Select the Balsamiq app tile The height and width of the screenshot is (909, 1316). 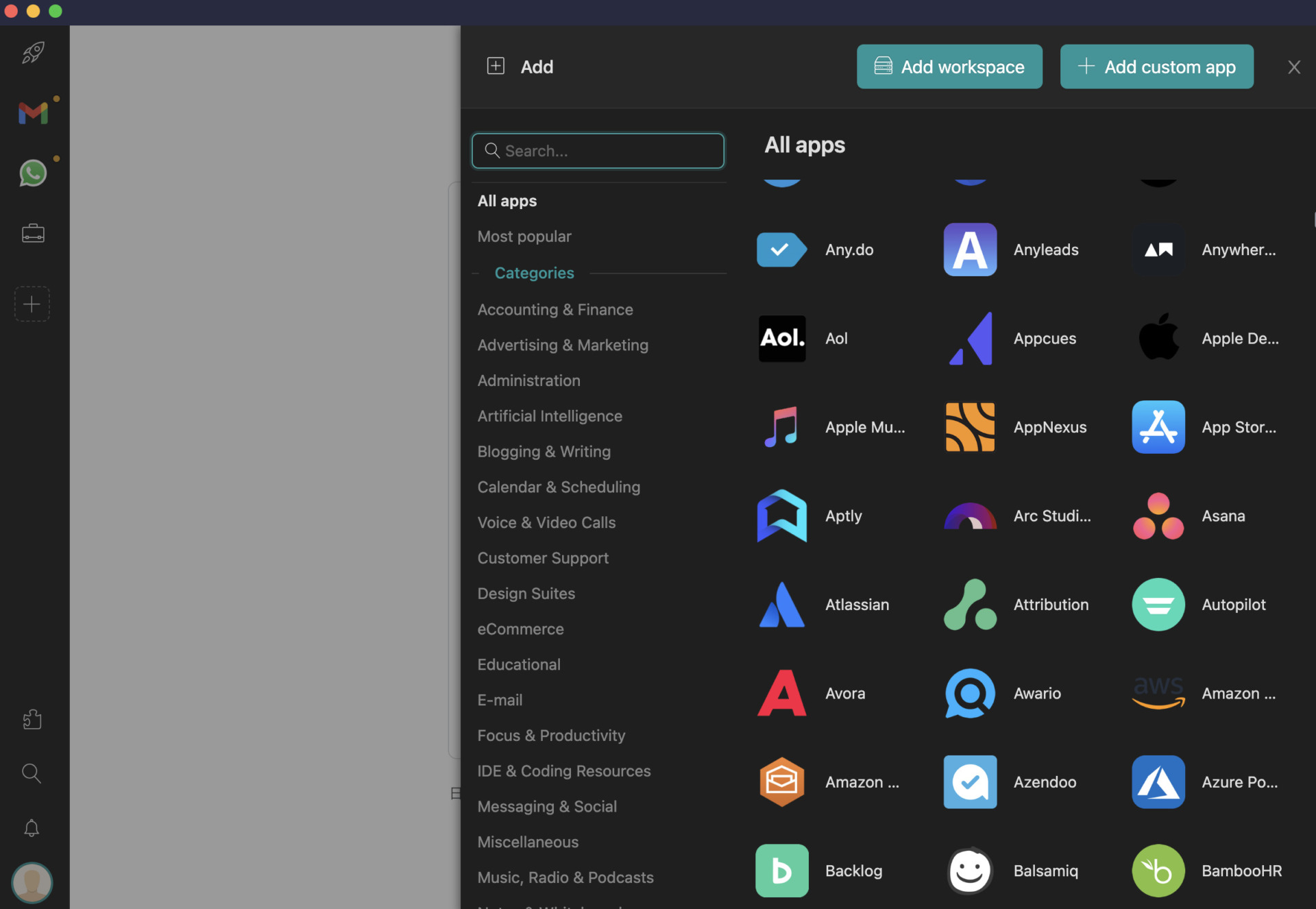point(969,871)
